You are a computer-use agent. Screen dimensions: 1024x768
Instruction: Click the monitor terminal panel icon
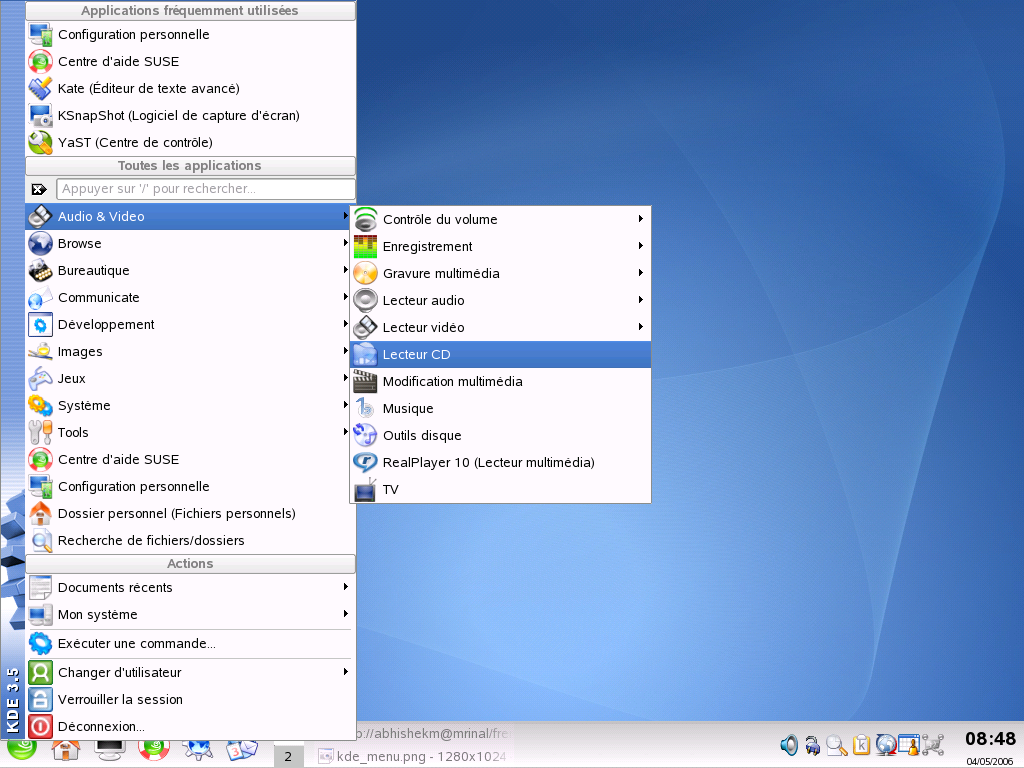tap(110, 750)
